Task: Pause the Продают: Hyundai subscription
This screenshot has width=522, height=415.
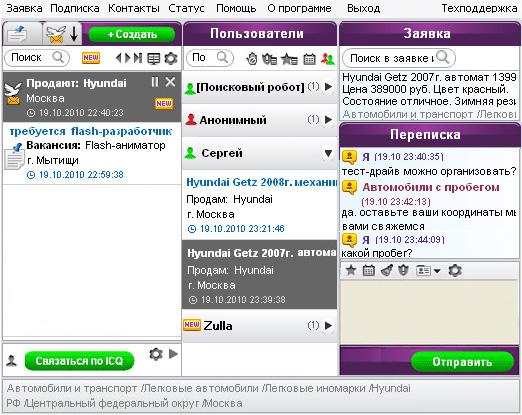Action: 155,82
